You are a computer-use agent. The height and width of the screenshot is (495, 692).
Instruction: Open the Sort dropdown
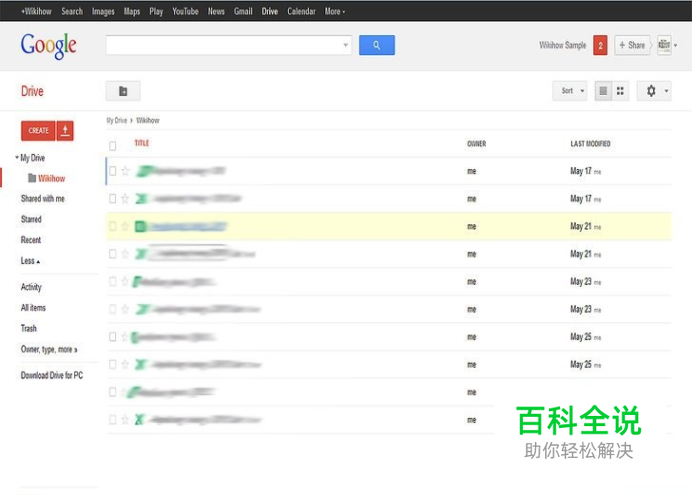[x=570, y=91]
